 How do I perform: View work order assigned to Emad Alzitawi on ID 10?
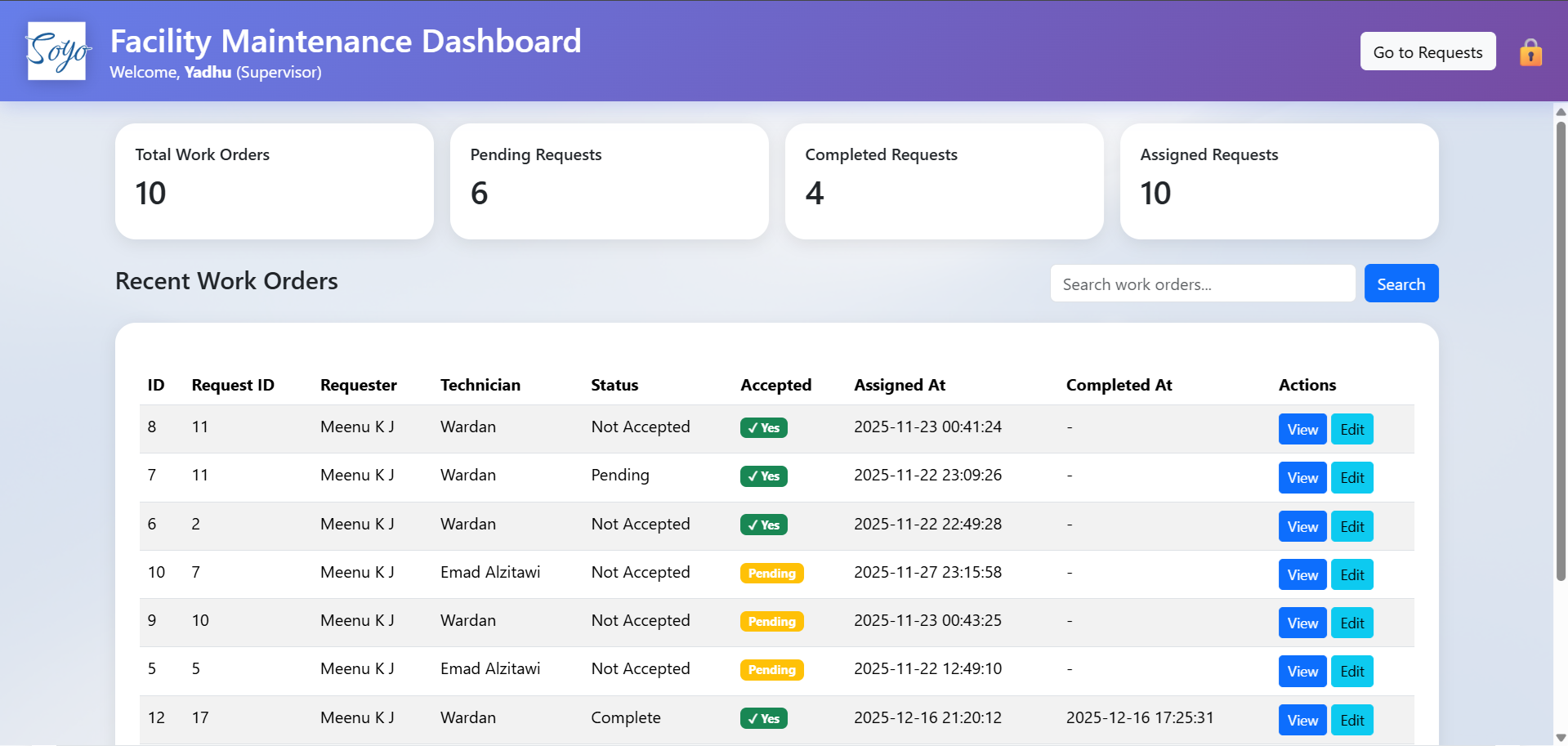point(1302,574)
